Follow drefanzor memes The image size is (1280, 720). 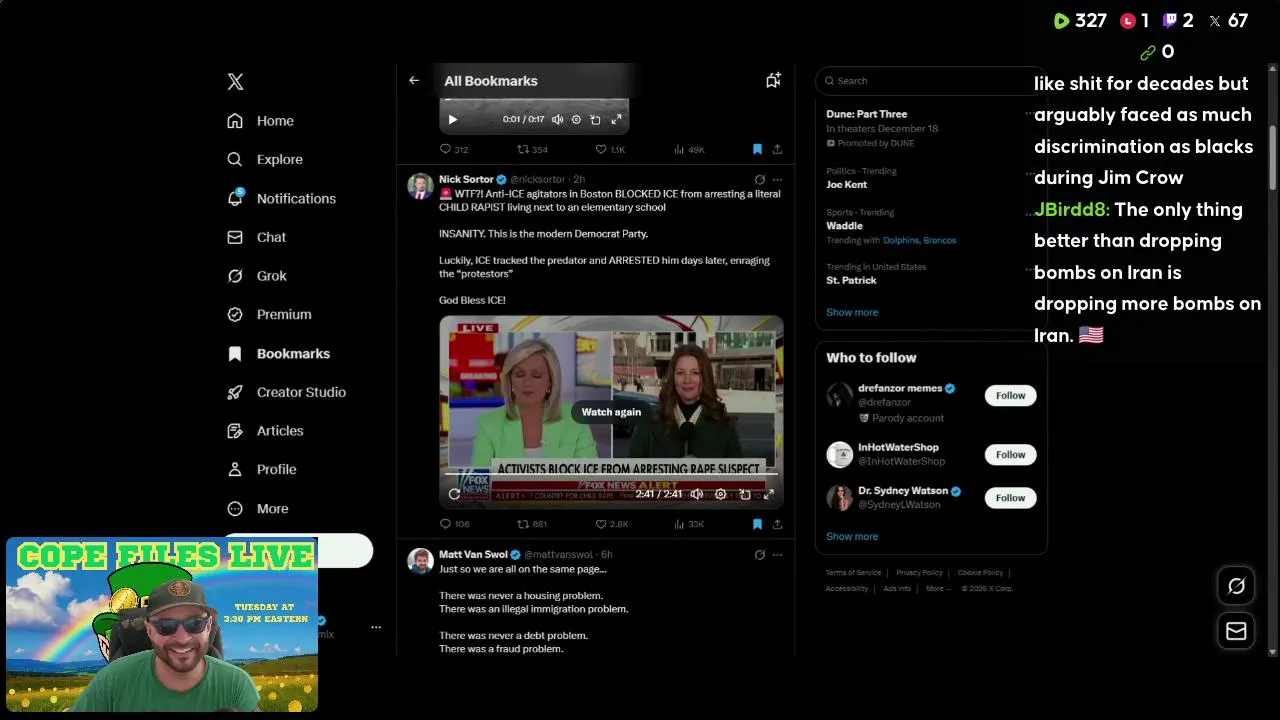click(x=1010, y=395)
